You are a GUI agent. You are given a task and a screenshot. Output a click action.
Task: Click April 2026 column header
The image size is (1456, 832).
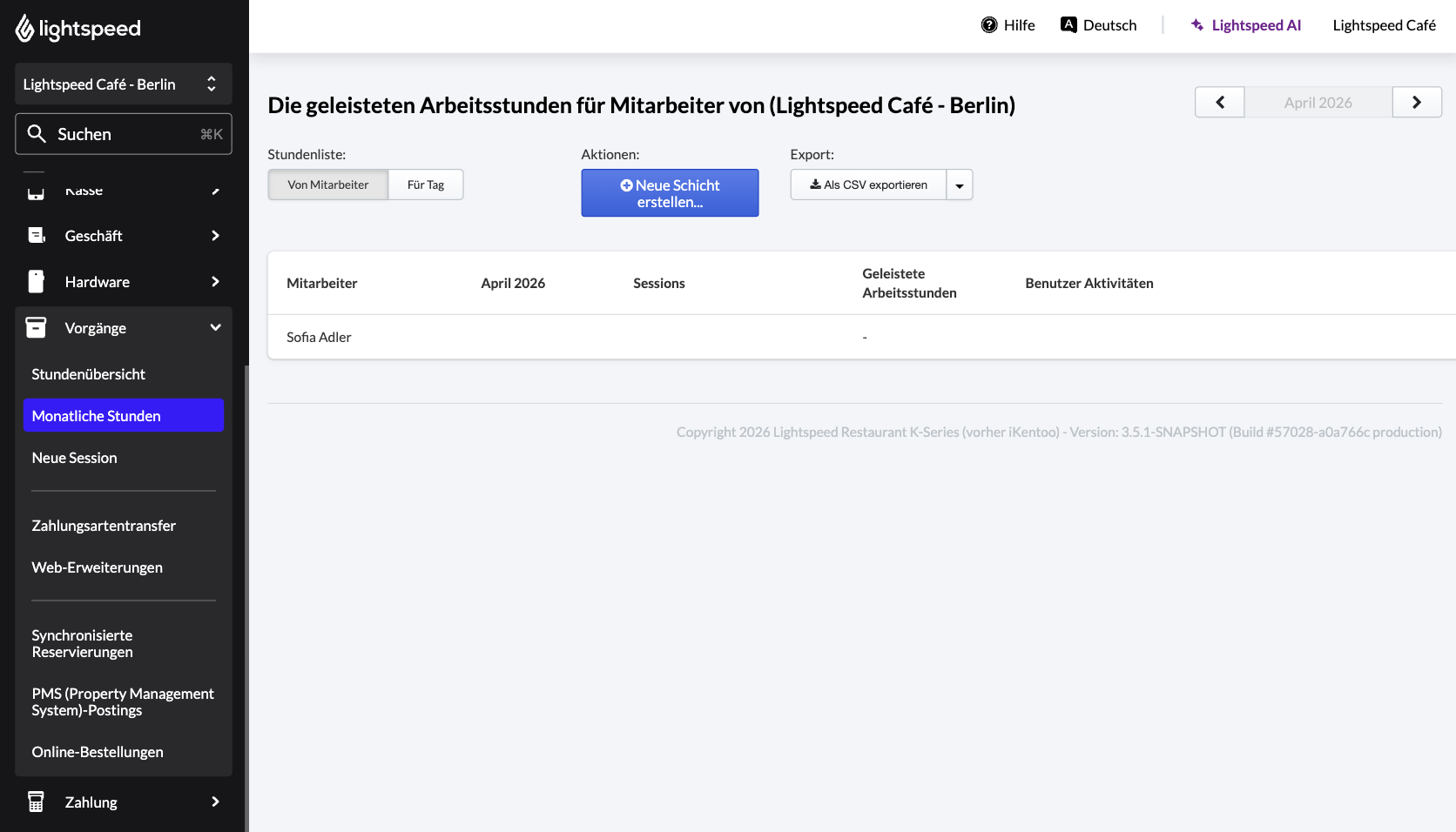coord(513,284)
